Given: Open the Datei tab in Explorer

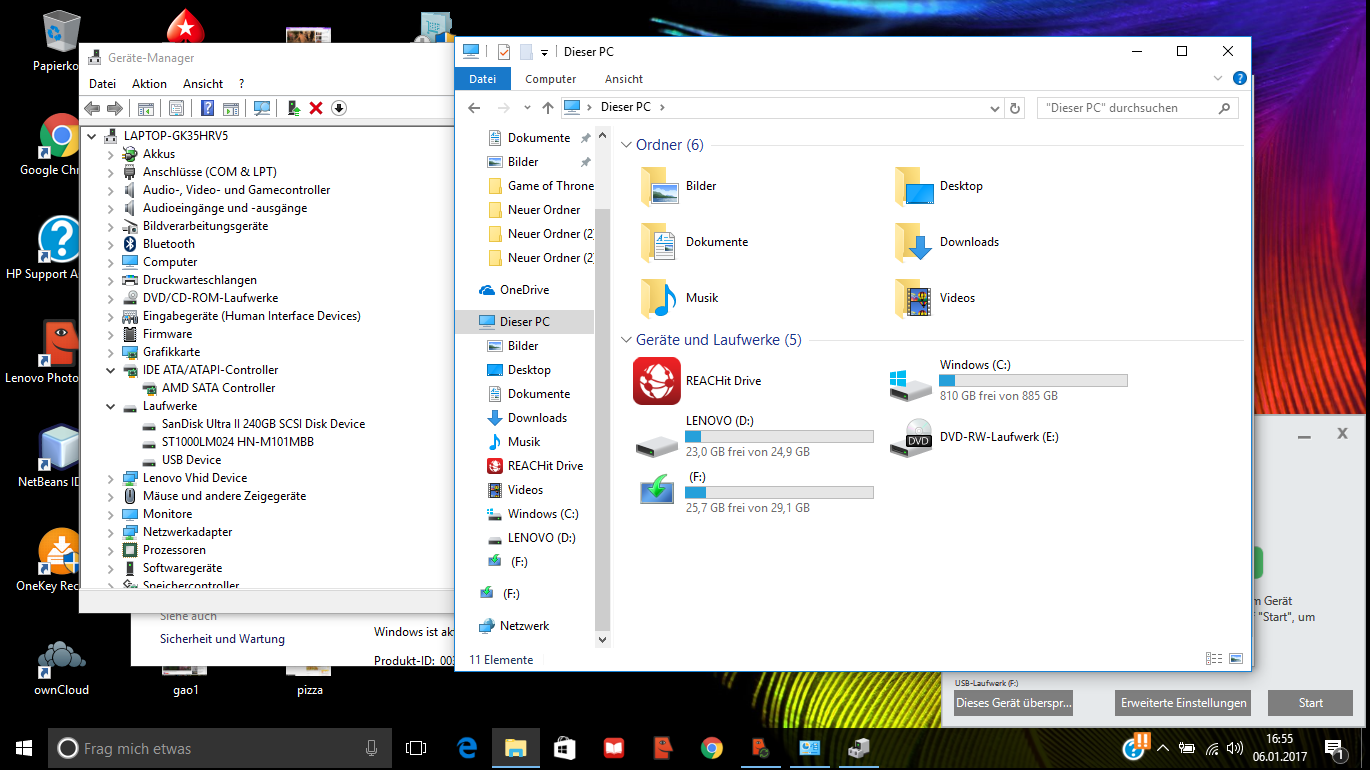Looking at the screenshot, I should (x=482, y=79).
